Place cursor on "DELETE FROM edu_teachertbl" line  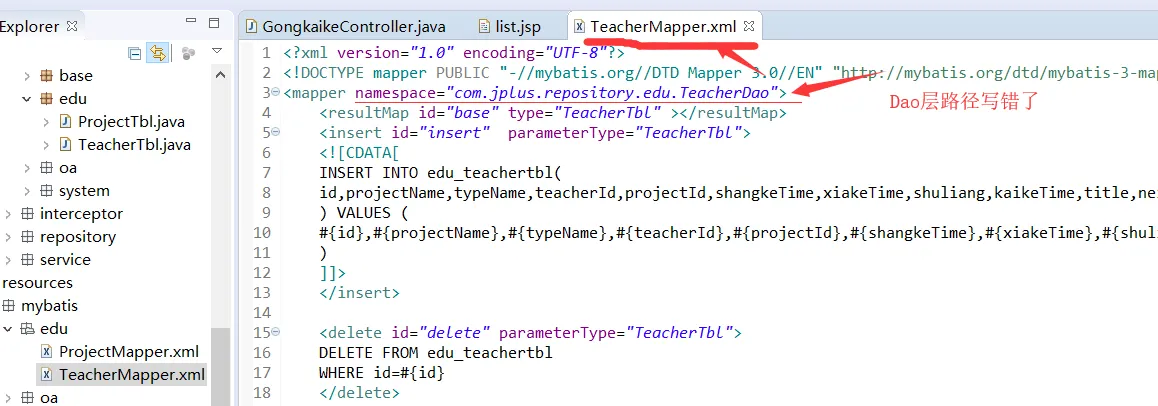436,353
